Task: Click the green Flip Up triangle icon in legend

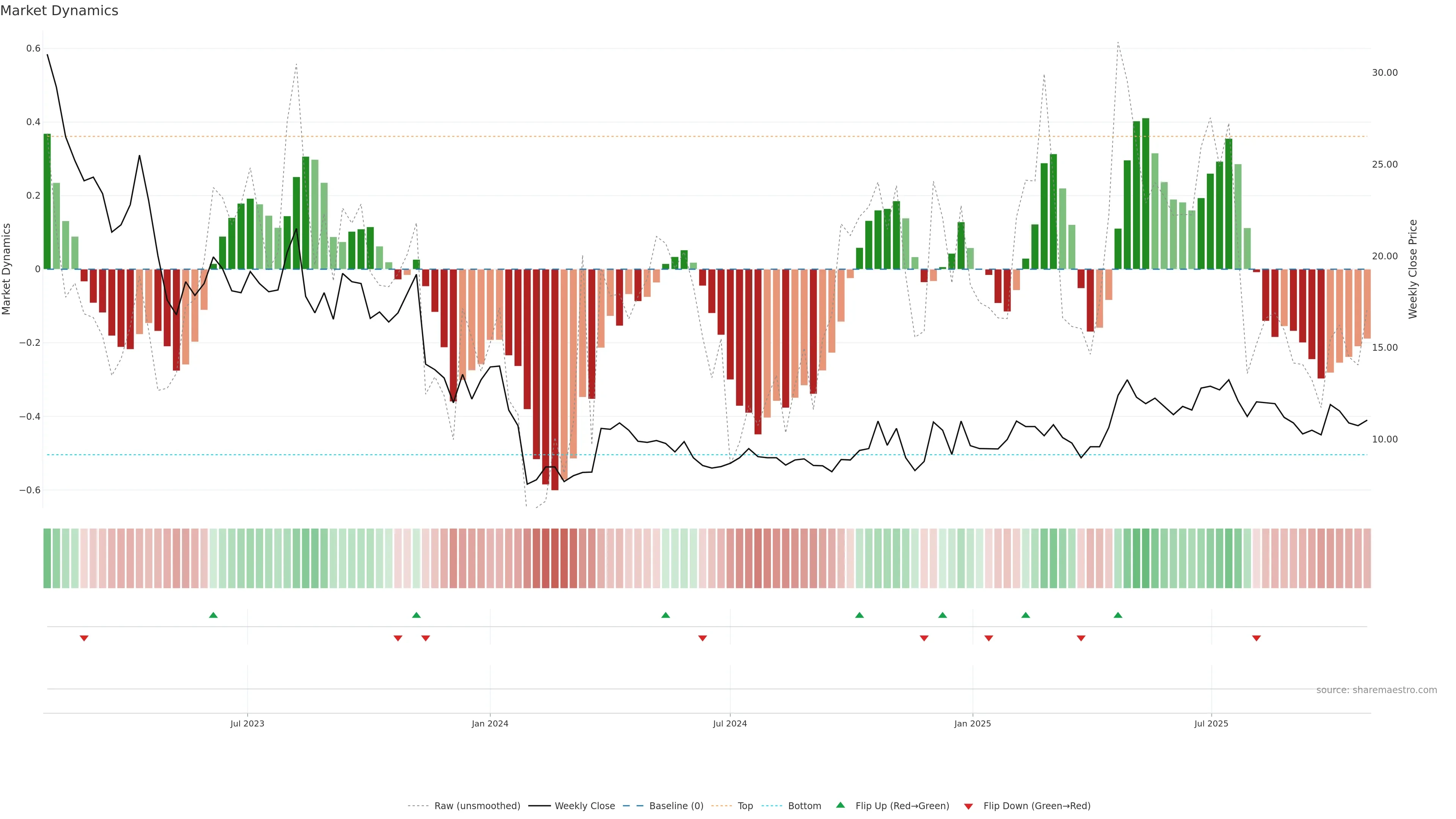Action: pyautogui.click(x=841, y=805)
